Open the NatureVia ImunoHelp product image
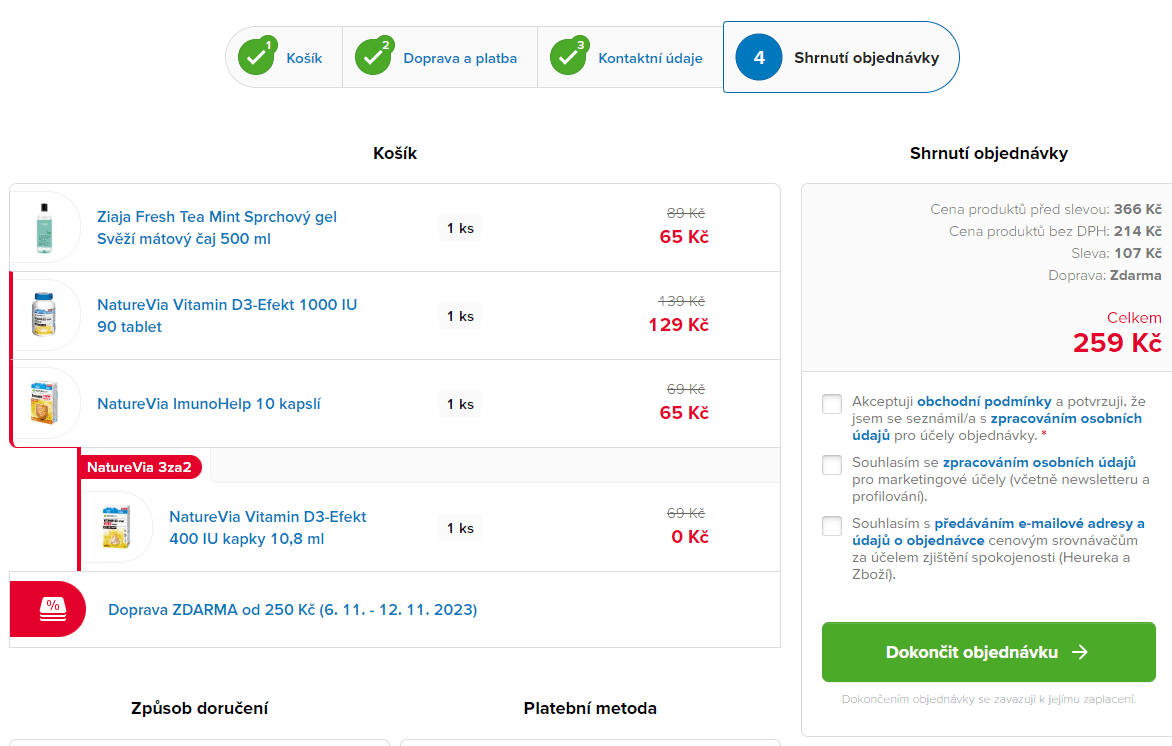Image resolution: width=1172 pixels, height=746 pixels. (x=44, y=403)
